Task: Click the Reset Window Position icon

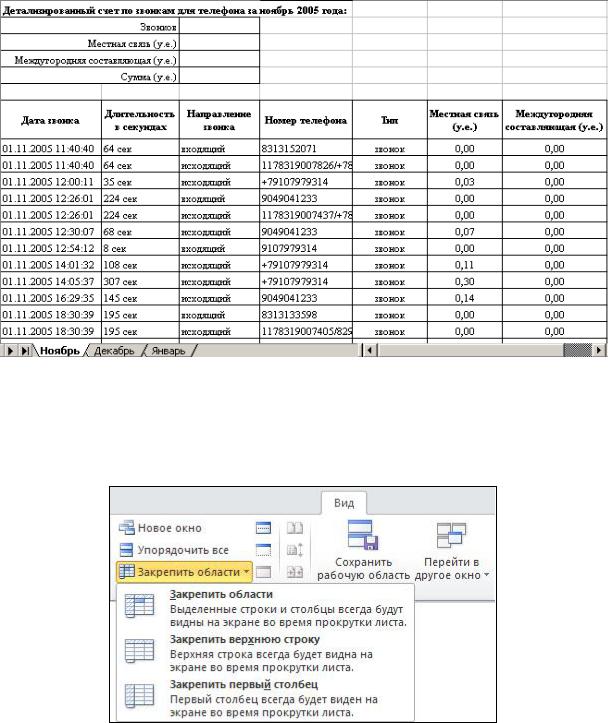Action: point(295,572)
